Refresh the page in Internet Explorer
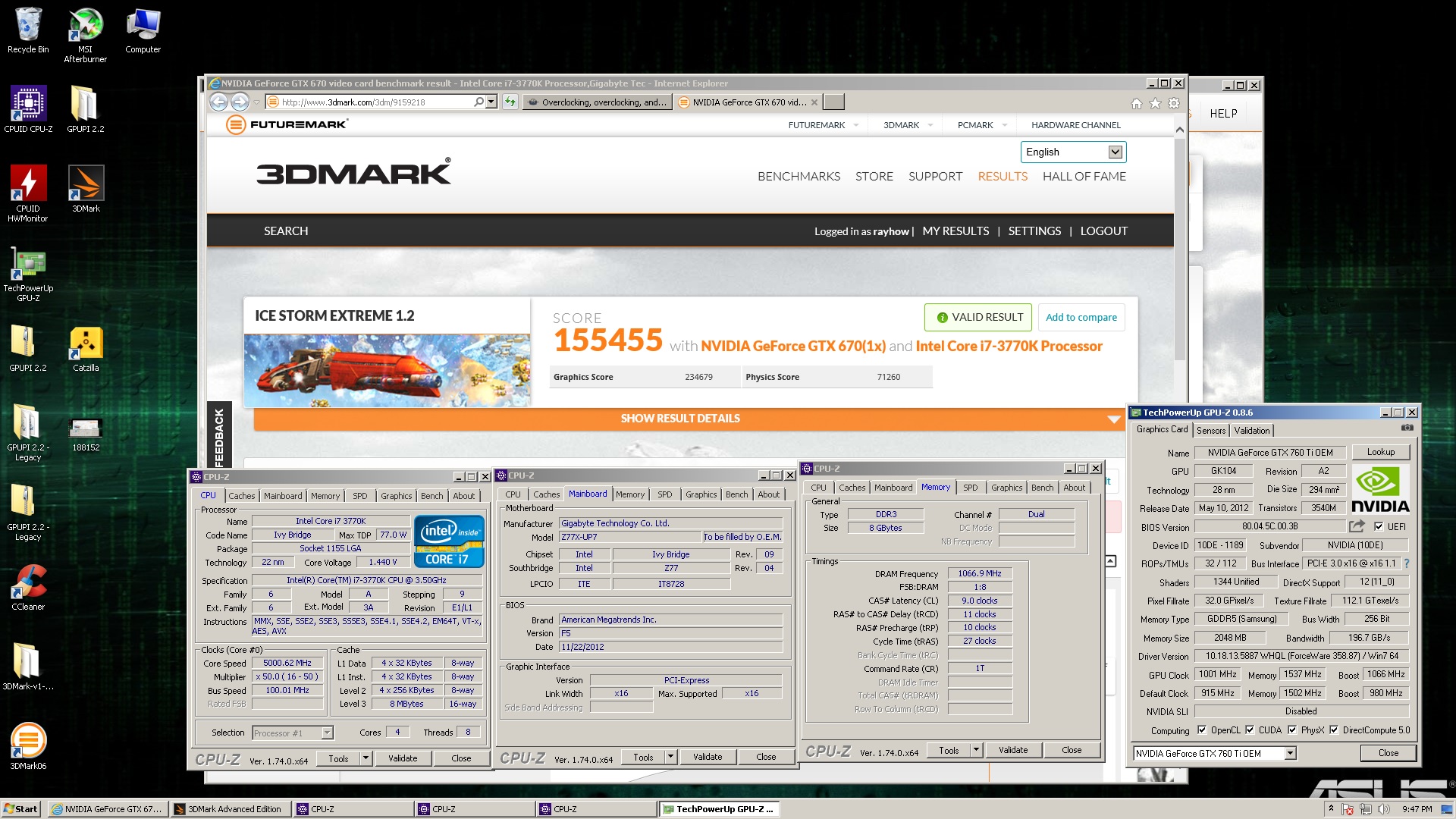The image size is (1456, 819). tap(510, 102)
